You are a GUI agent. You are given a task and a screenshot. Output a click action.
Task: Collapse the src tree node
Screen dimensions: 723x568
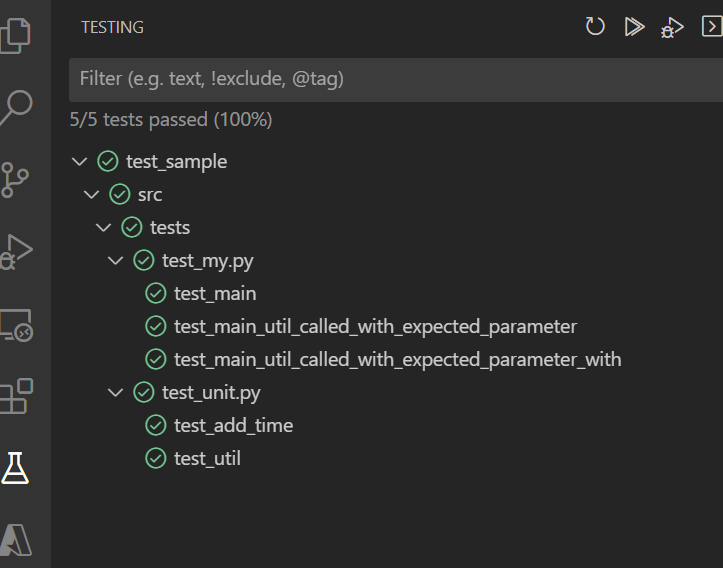pyautogui.click(x=92, y=195)
